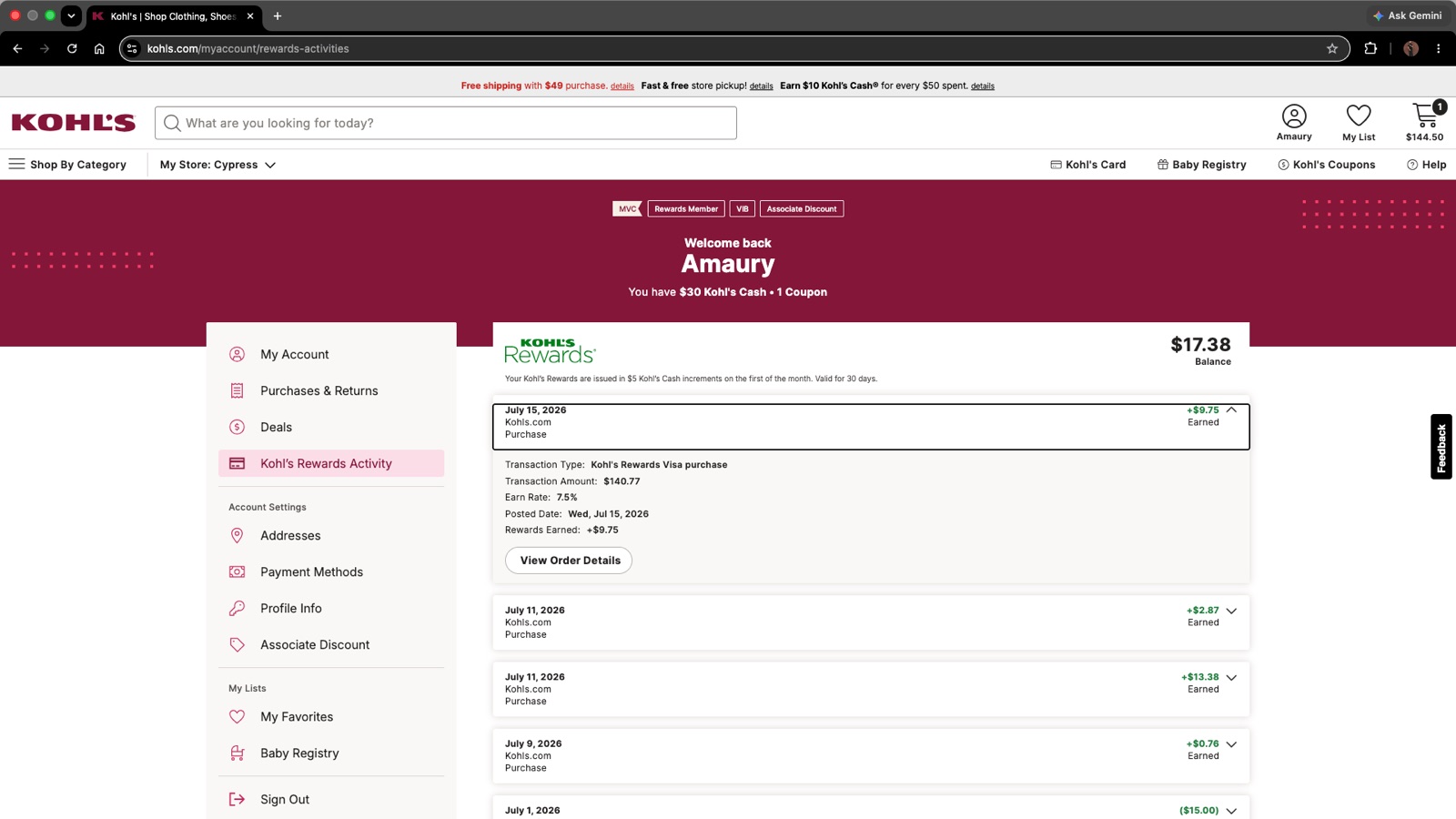
Task: View site information icon in address bar
Action: [x=133, y=48]
